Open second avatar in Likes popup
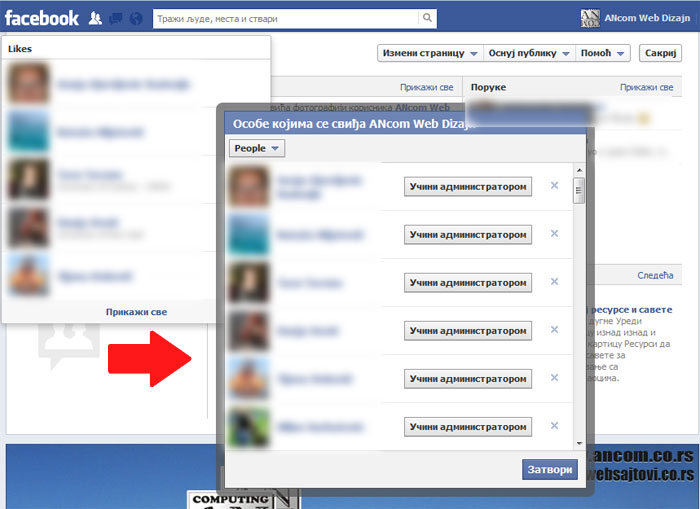The image size is (700, 509). [x=28, y=131]
